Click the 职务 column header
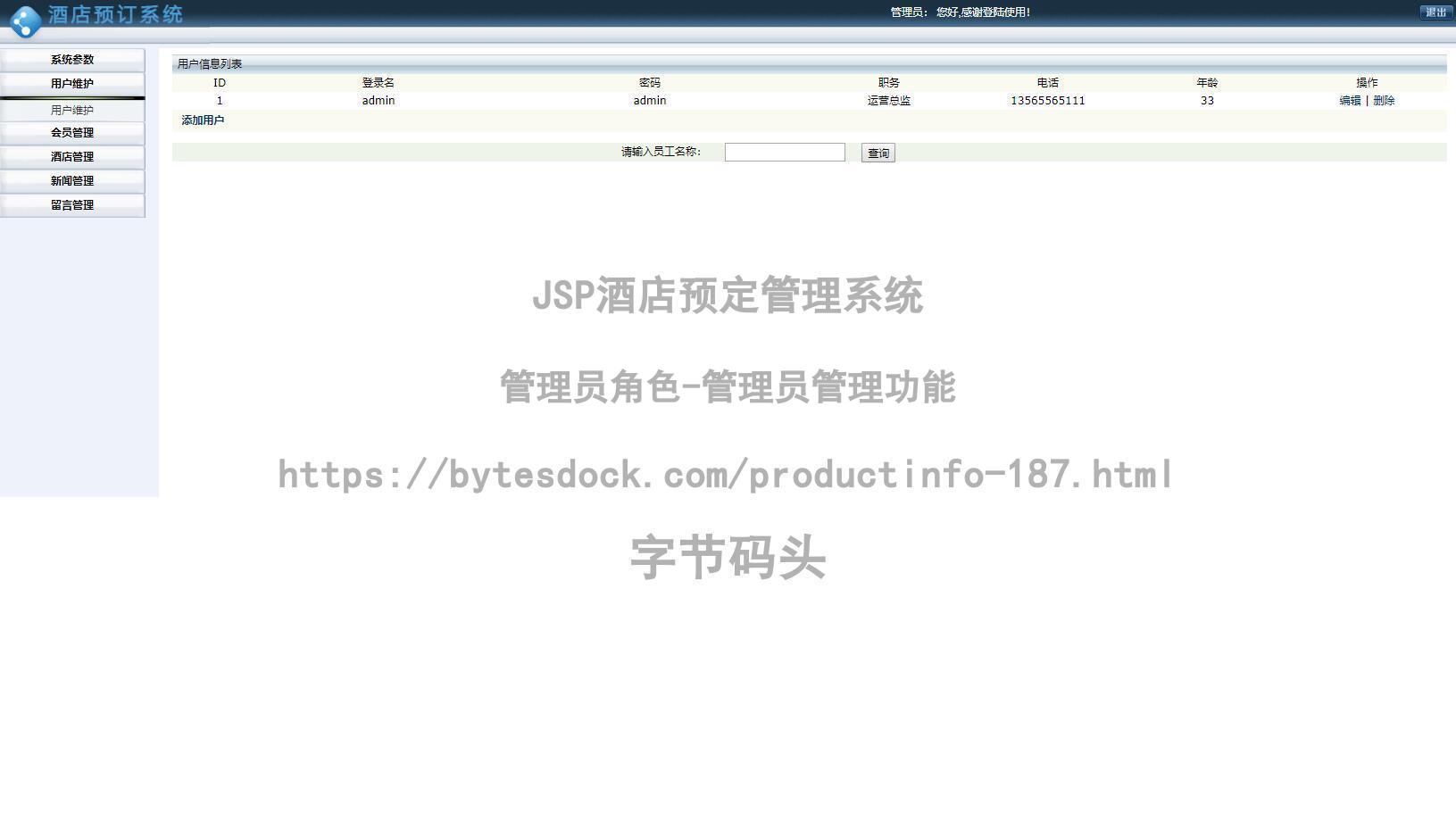The width and height of the screenshot is (1456, 821). click(x=889, y=83)
